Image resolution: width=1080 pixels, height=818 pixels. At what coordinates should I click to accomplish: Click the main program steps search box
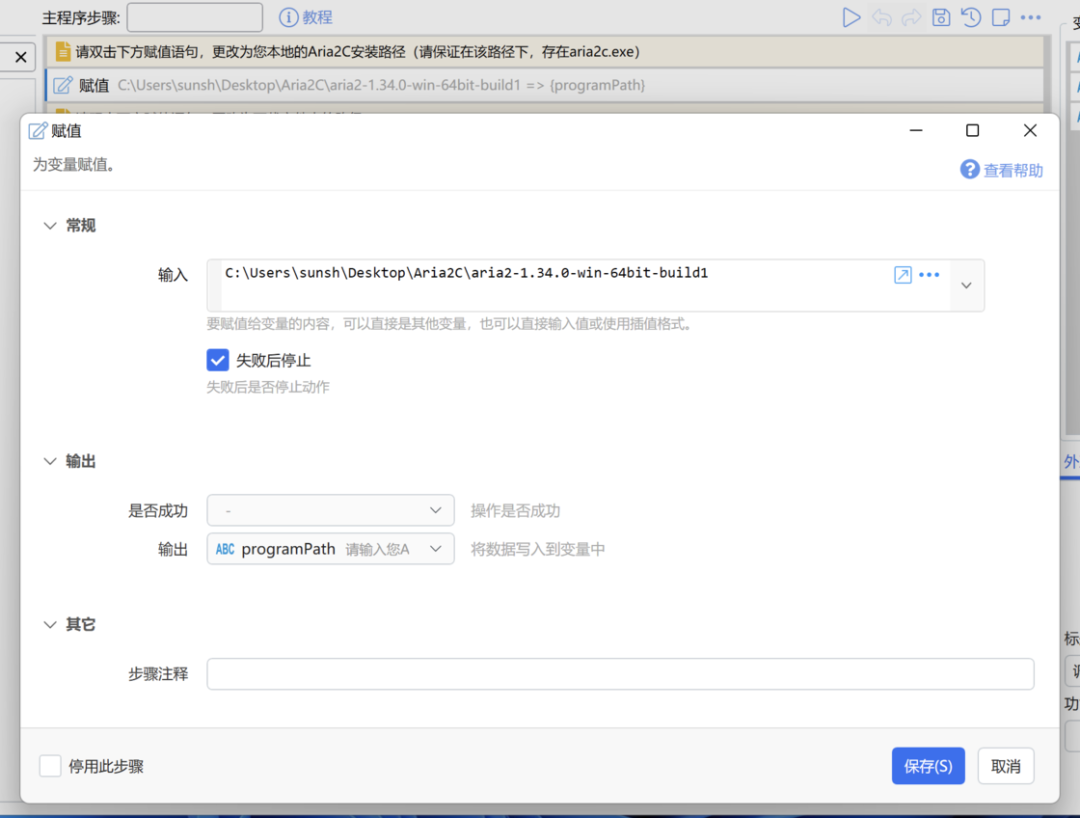pyautogui.click(x=195, y=17)
